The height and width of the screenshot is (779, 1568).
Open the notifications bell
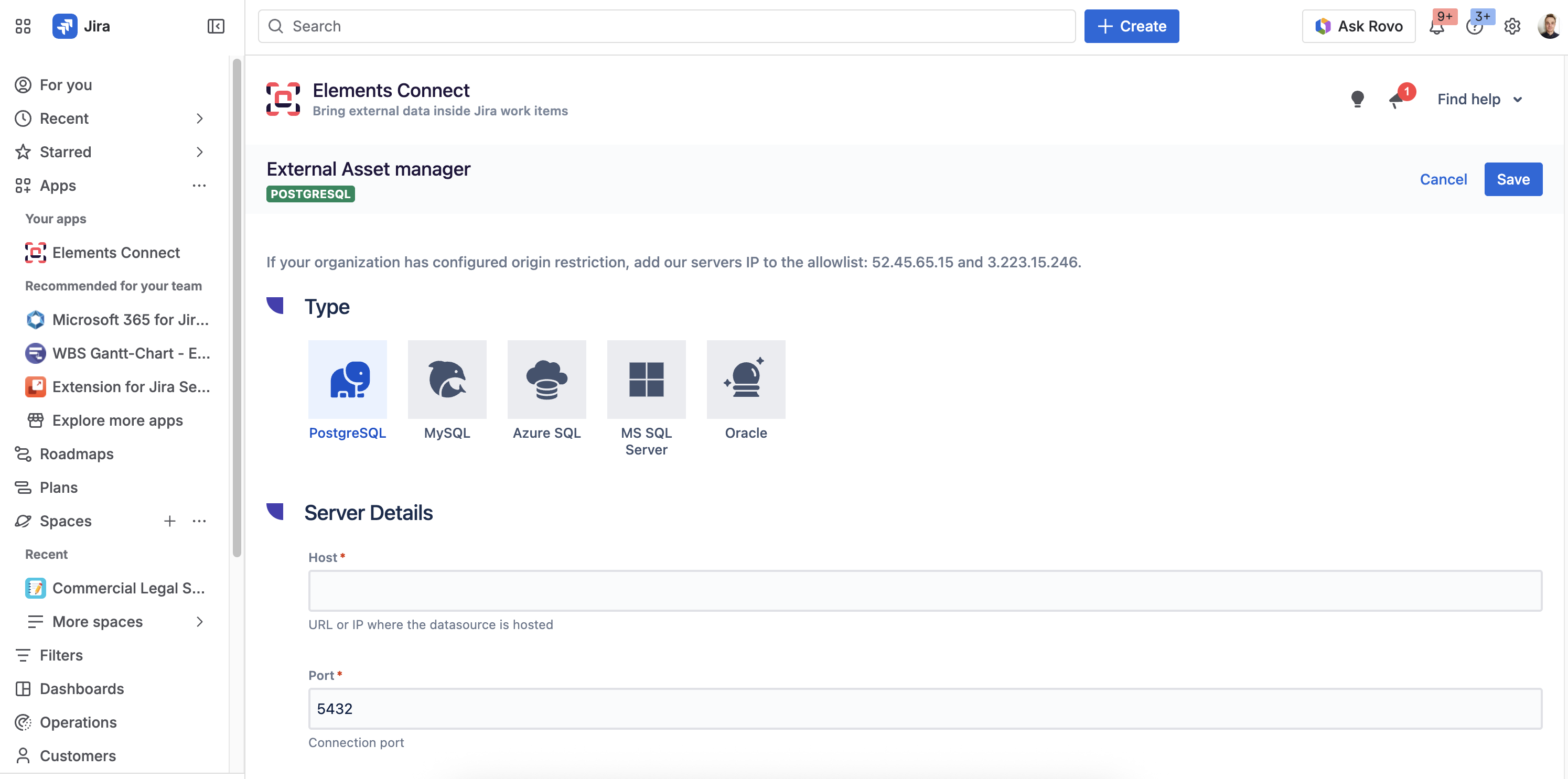click(x=1437, y=27)
